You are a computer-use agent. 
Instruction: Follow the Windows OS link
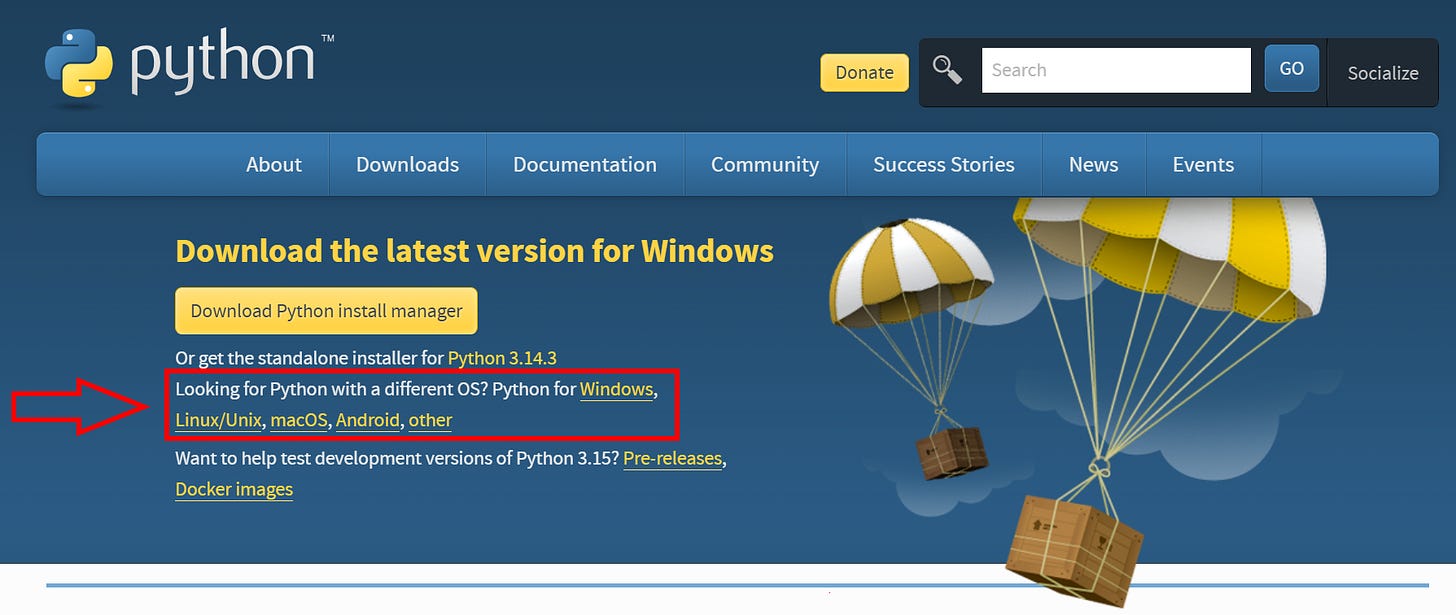[616, 389]
